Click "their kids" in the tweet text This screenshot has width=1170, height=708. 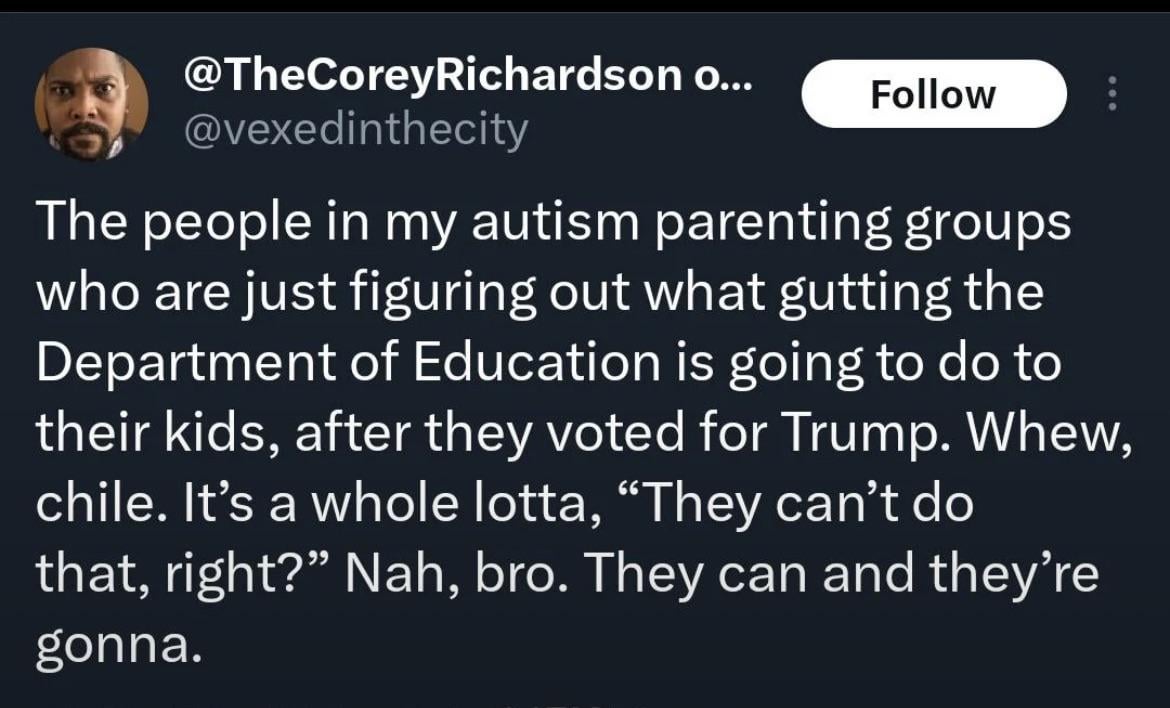(141, 434)
